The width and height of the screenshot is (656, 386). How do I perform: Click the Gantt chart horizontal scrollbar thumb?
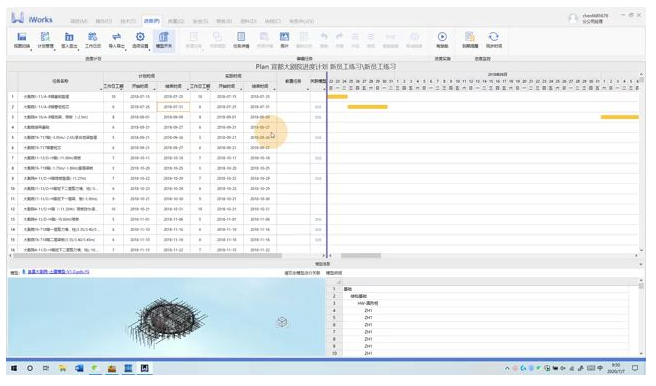pyautogui.click(x=361, y=256)
